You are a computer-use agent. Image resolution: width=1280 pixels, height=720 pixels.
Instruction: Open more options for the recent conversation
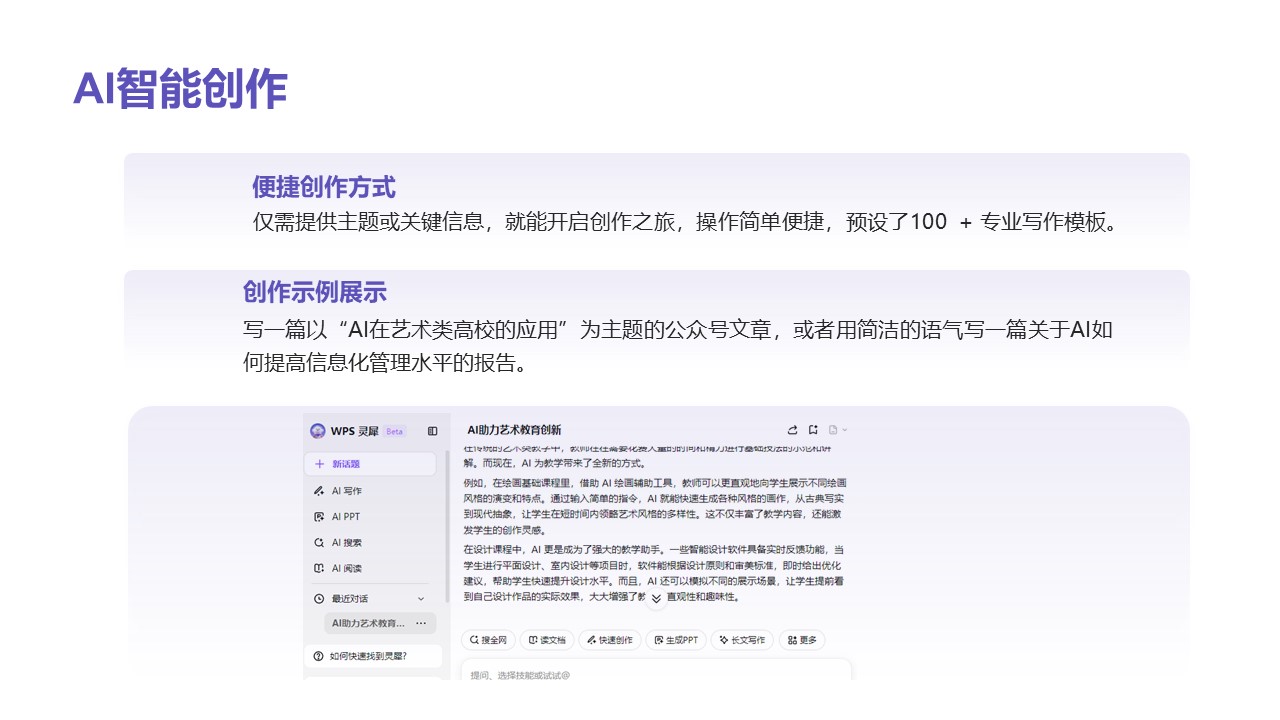421,623
